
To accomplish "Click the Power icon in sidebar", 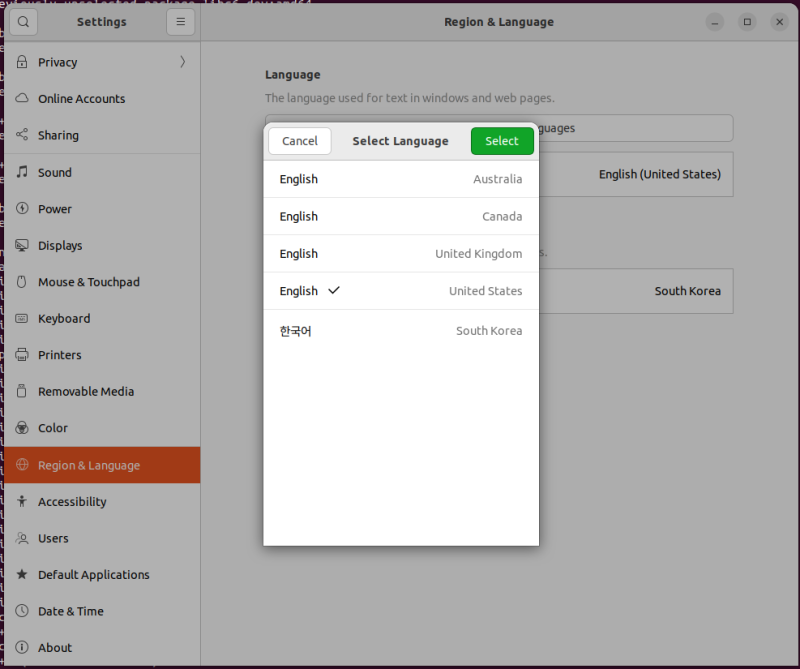I will (22, 209).
